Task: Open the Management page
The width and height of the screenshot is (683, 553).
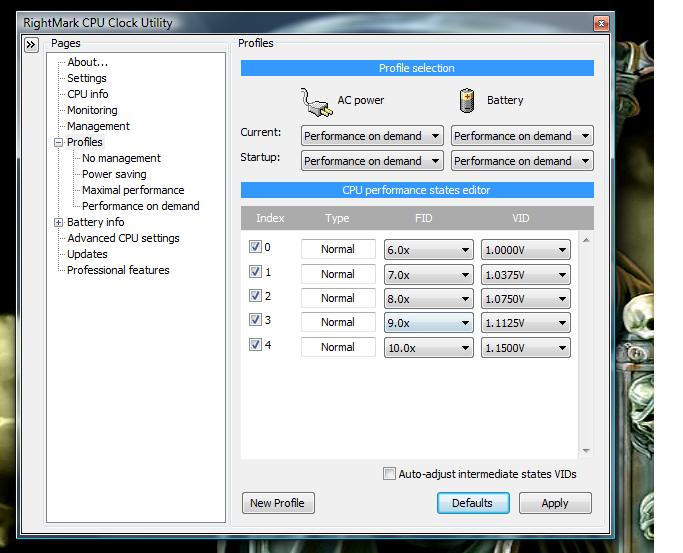Action: click(98, 126)
